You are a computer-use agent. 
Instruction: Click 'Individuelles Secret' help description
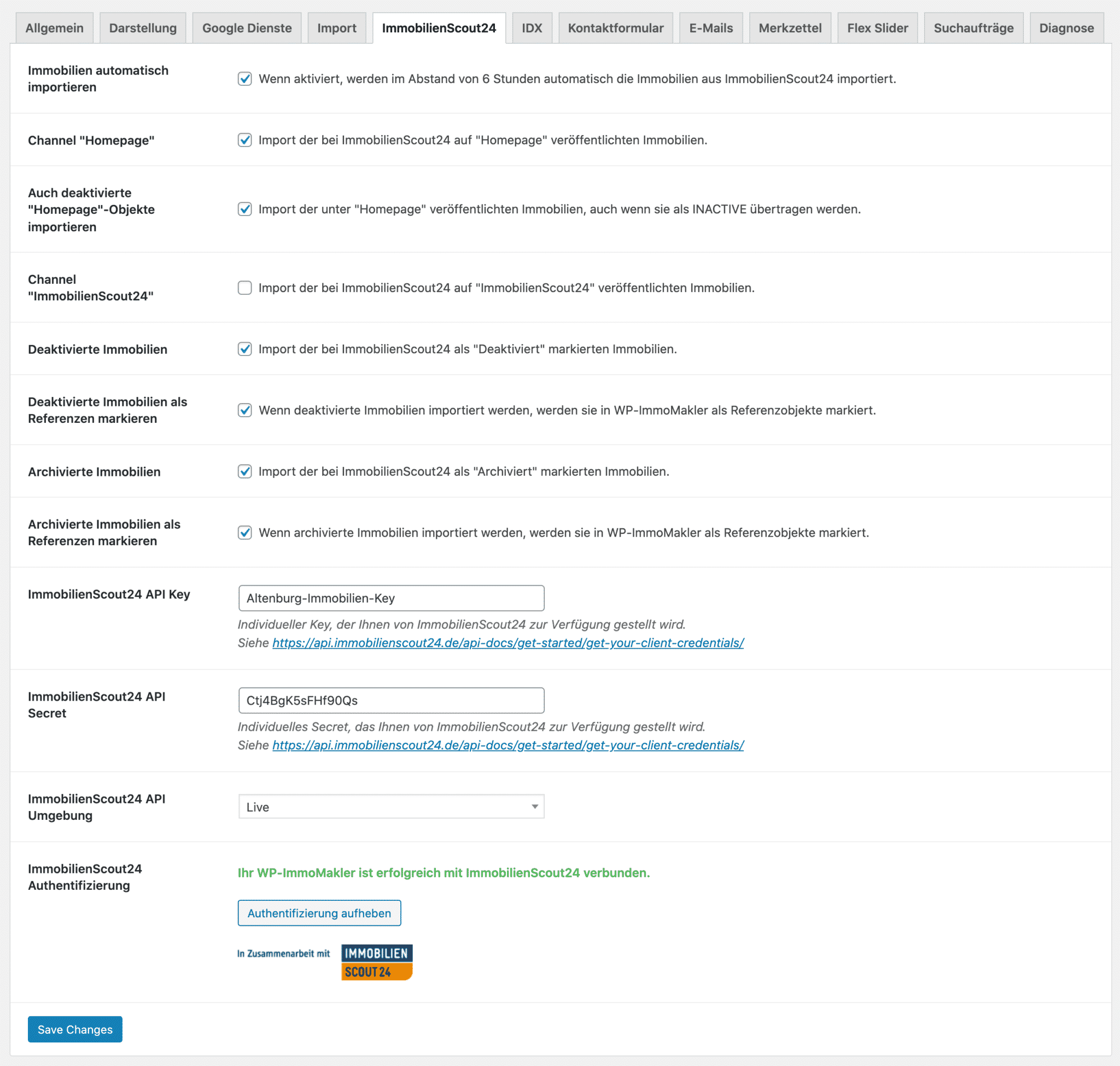(x=471, y=727)
